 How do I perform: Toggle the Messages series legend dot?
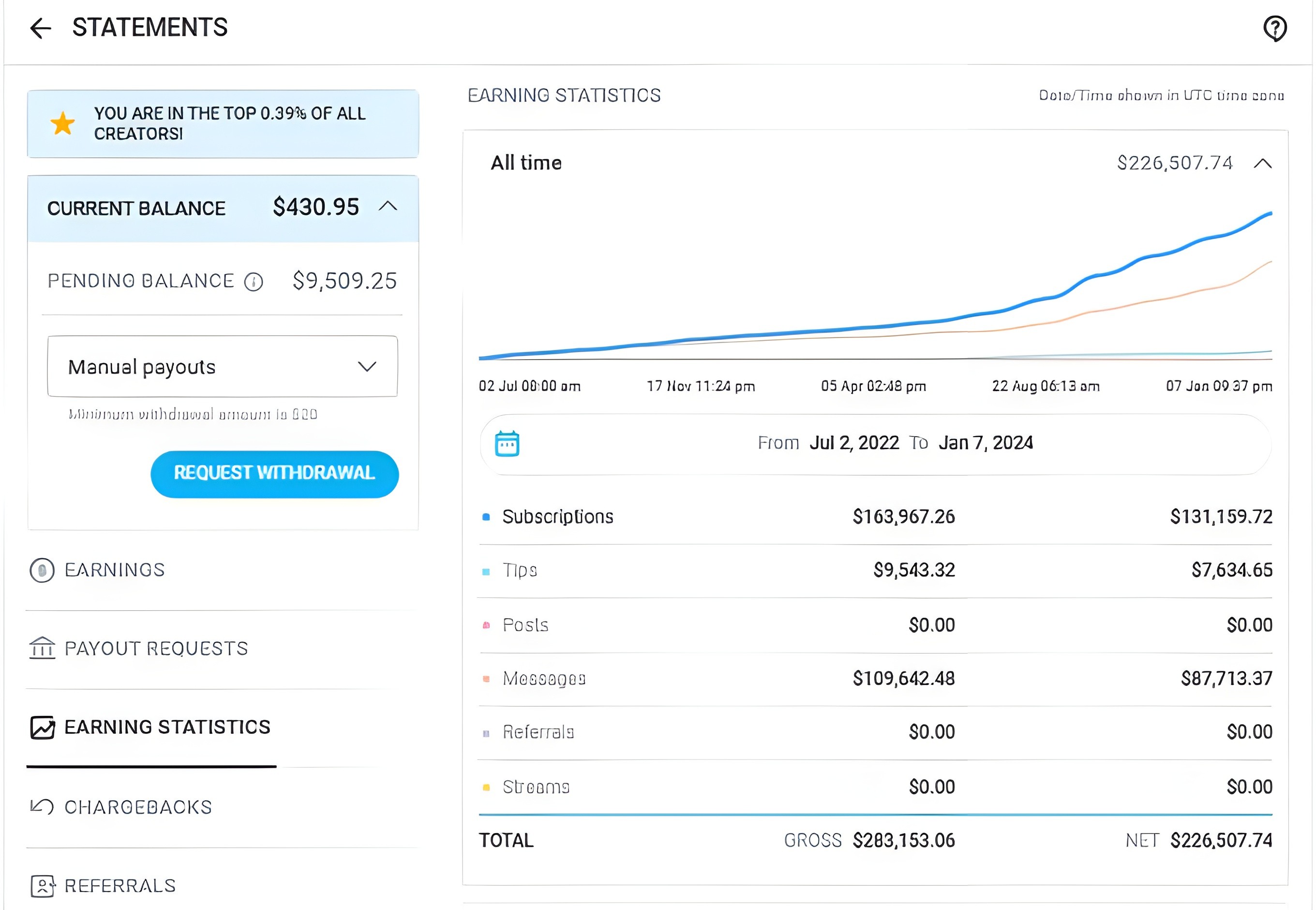pyautogui.click(x=486, y=679)
